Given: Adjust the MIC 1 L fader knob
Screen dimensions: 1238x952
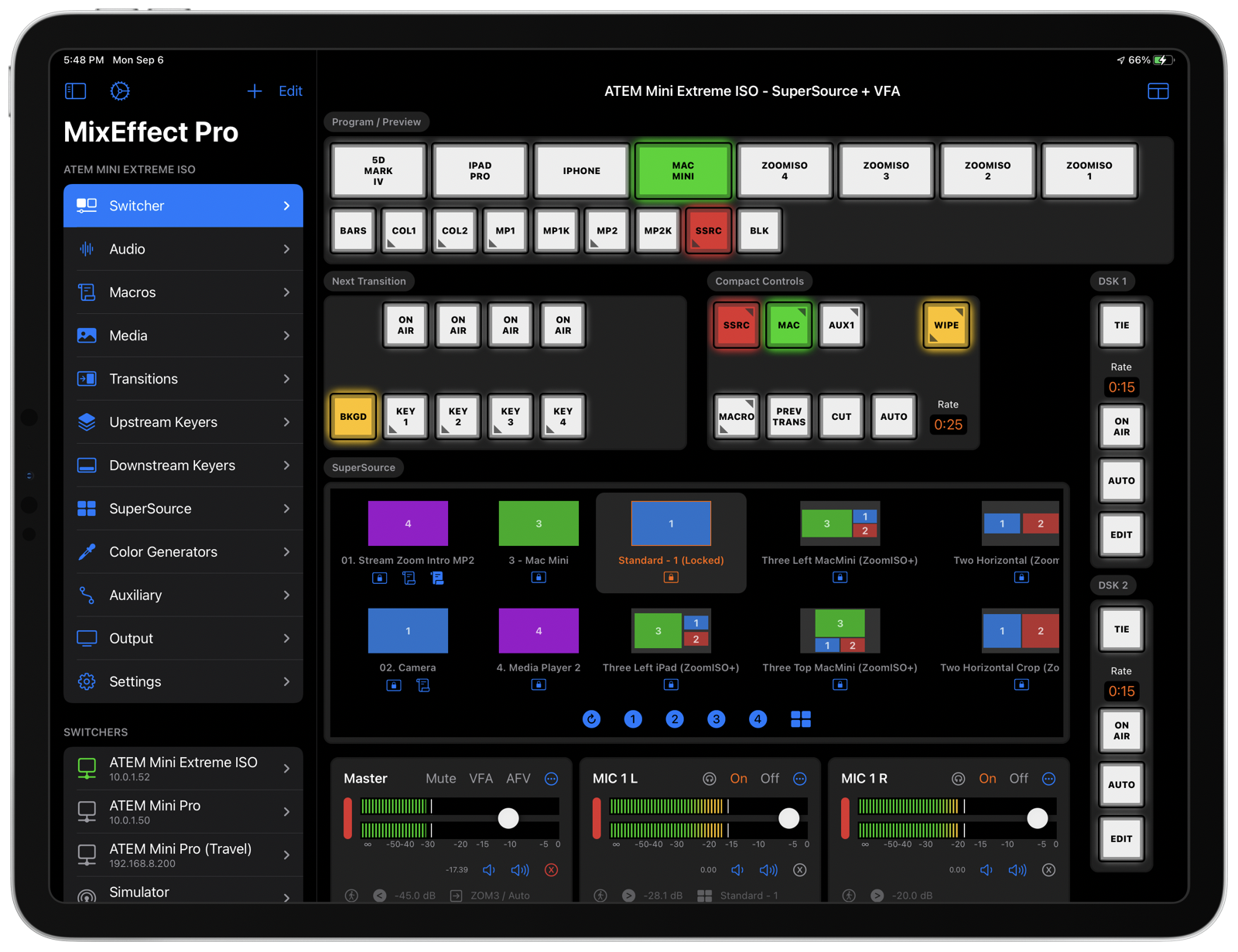Looking at the screenshot, I should click(x=788, y=818).
